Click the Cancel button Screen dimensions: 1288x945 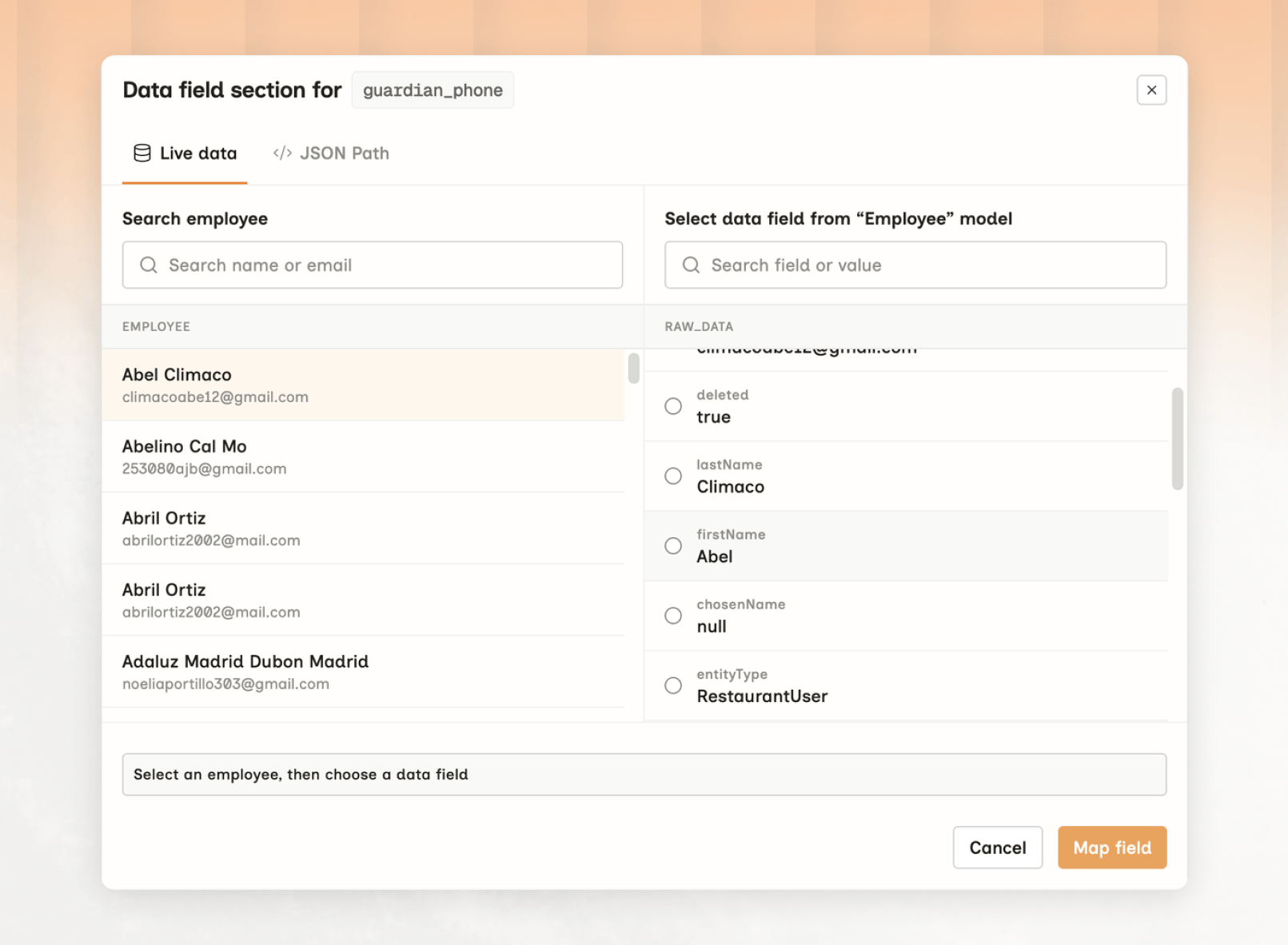[x=997, y=847]
